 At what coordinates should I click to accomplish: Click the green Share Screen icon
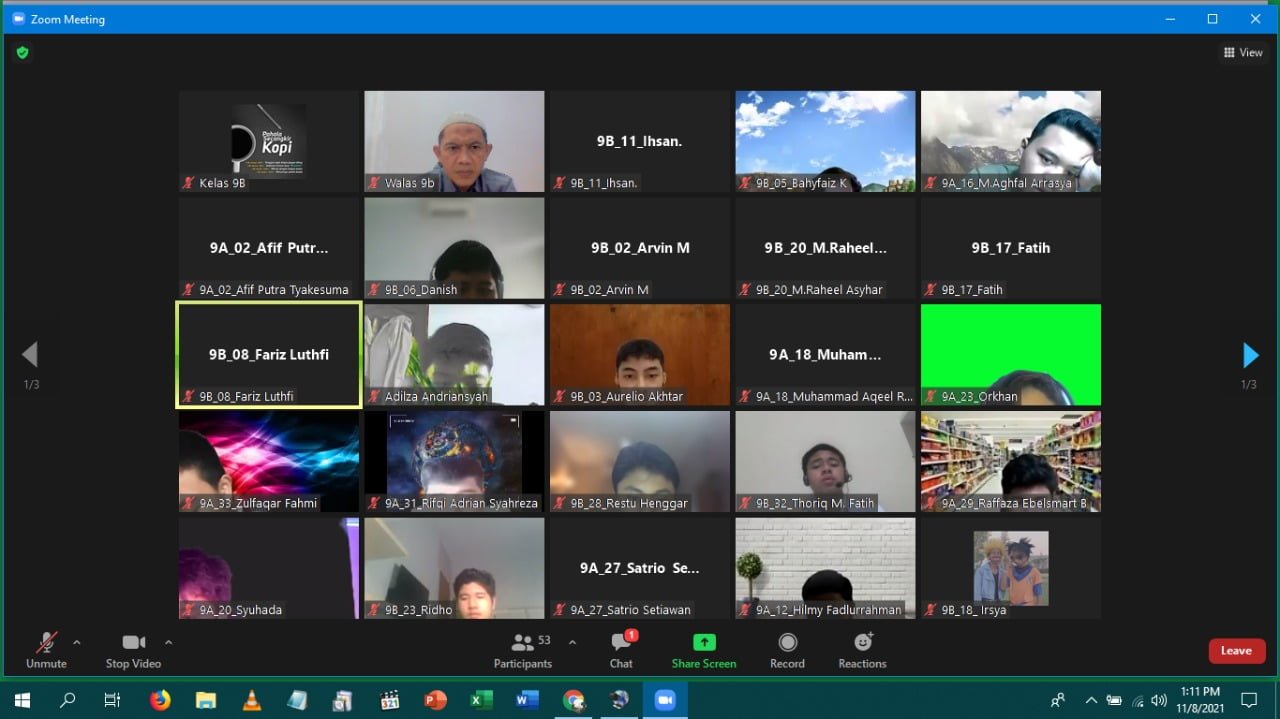(x=704, y=643)
